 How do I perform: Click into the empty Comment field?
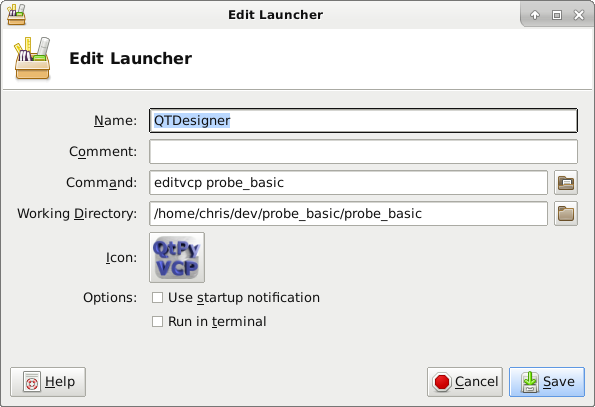point(364,151)
